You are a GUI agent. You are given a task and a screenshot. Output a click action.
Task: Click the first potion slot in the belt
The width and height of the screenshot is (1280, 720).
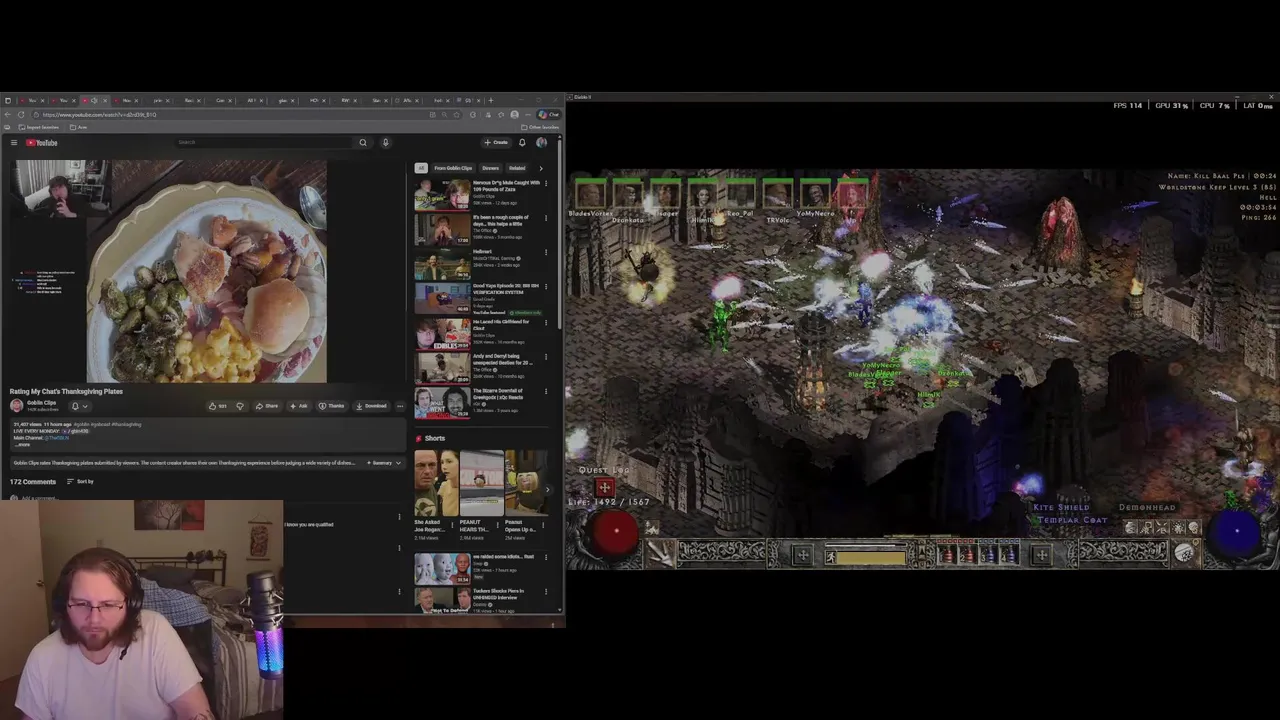pos(947,554)
